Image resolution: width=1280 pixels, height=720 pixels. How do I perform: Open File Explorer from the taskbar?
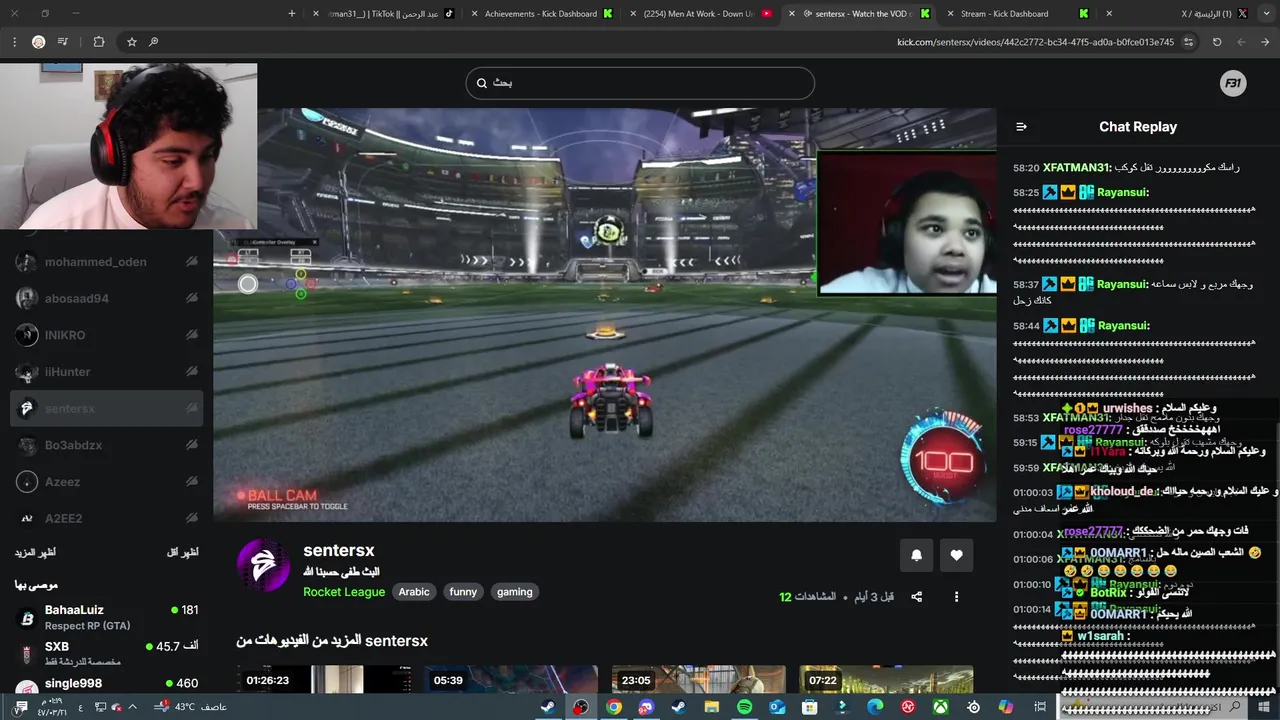(x=711, y=707)
